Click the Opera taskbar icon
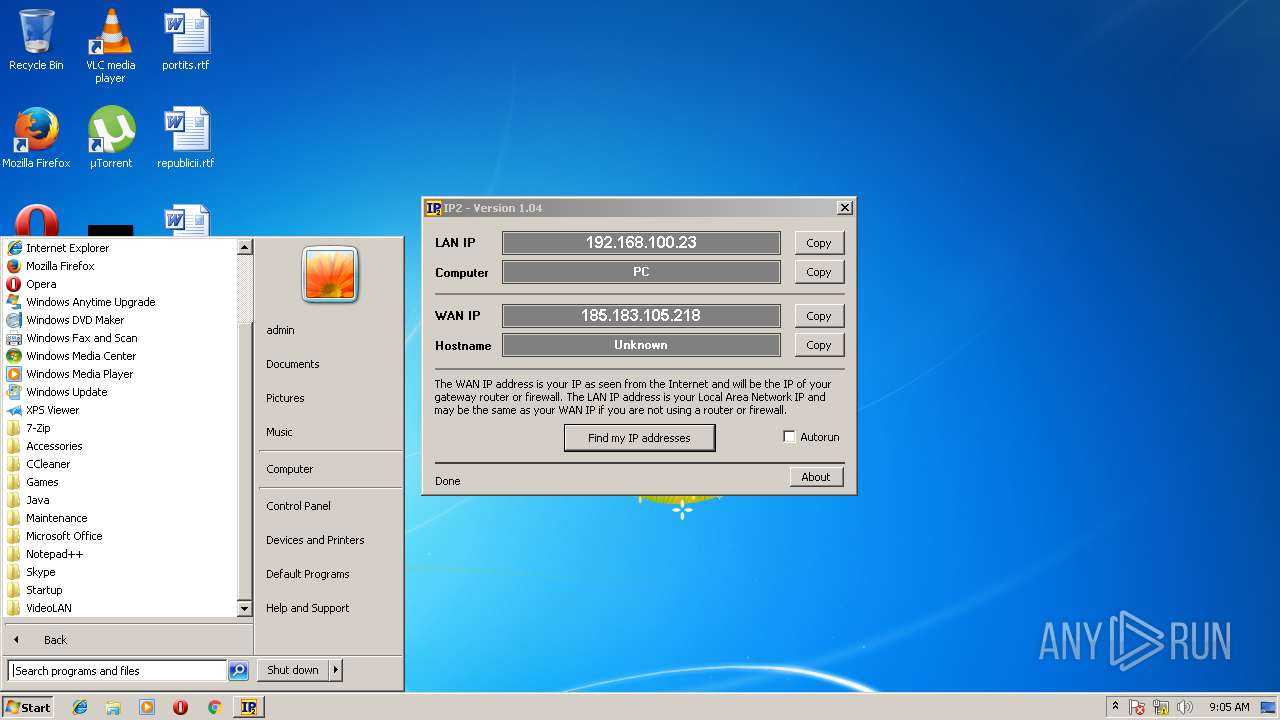This screenshot has height=720, width=1280. pyautogui.click(x=180, y=707)
